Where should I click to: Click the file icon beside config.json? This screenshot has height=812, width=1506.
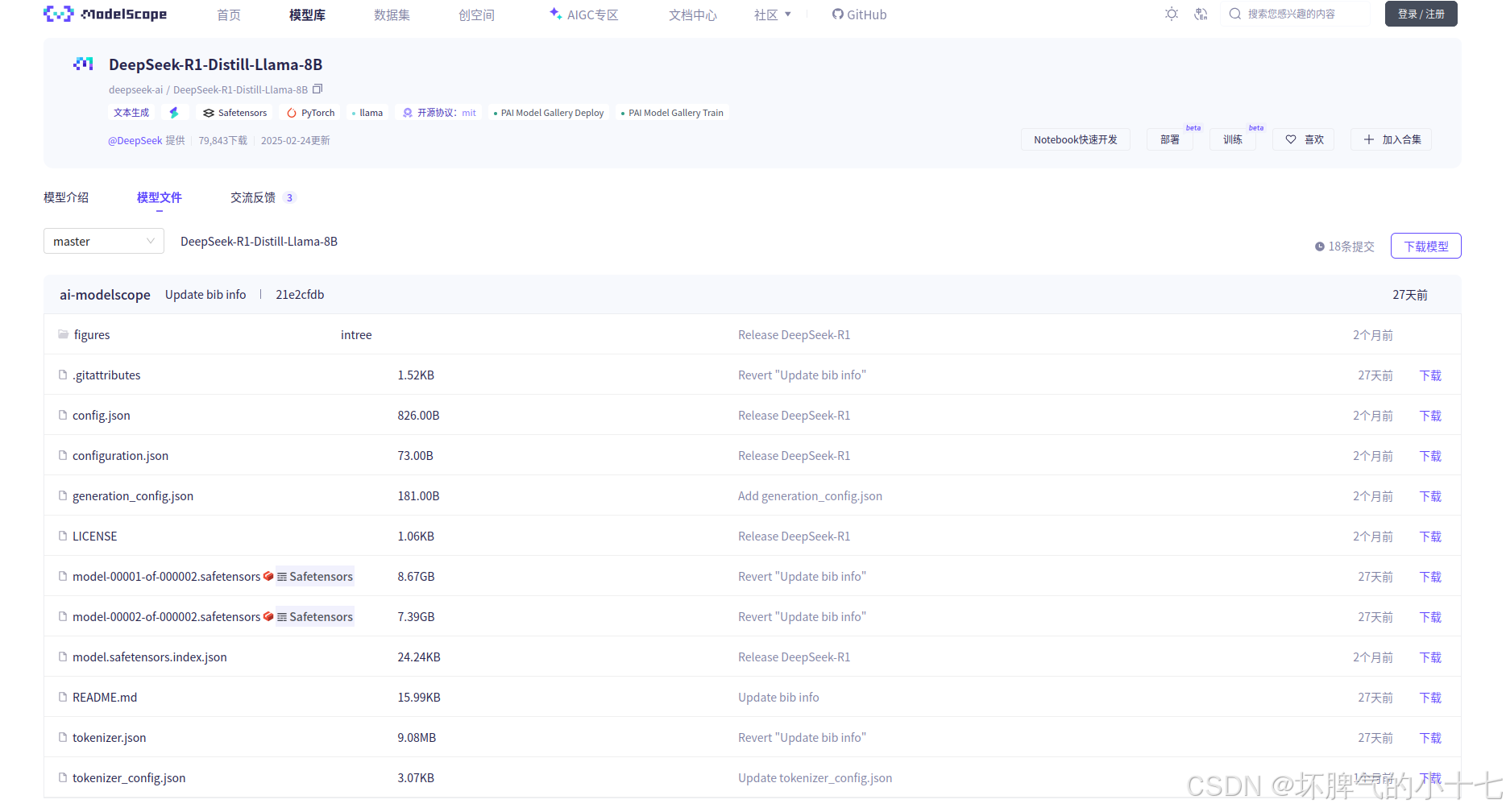(x=63, y=415)
